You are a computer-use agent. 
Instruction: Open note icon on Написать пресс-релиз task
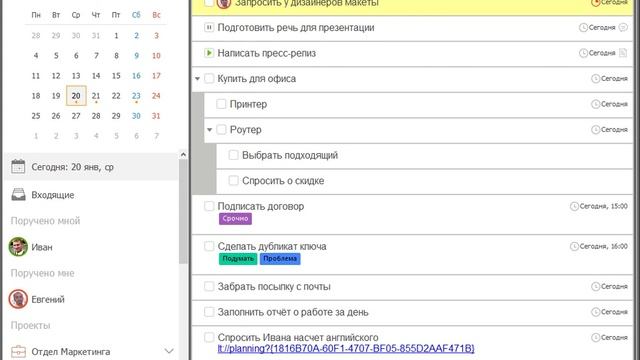coord(623,53)
